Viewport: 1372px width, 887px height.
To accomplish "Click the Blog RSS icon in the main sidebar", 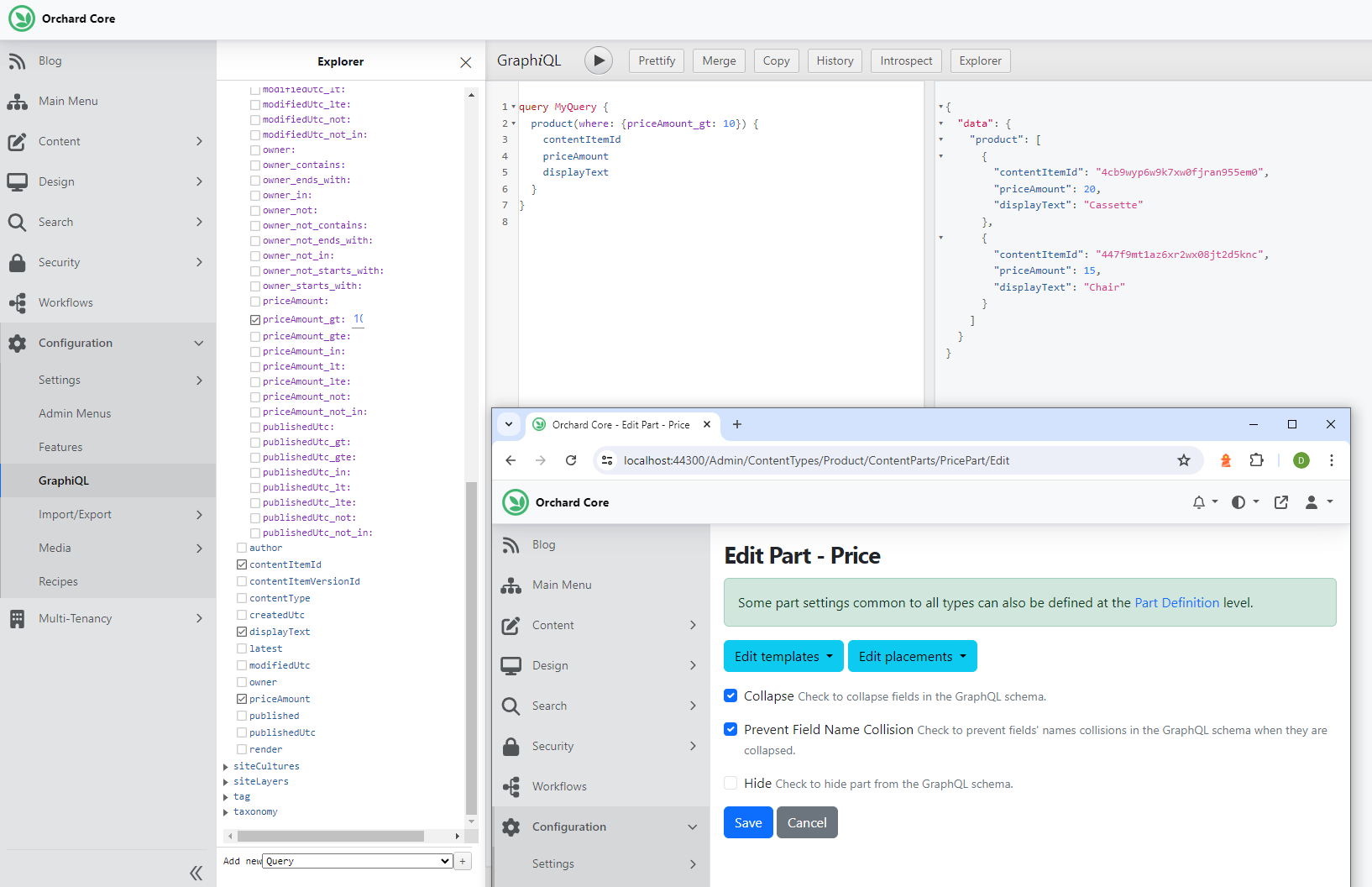I will coord(17,60).
